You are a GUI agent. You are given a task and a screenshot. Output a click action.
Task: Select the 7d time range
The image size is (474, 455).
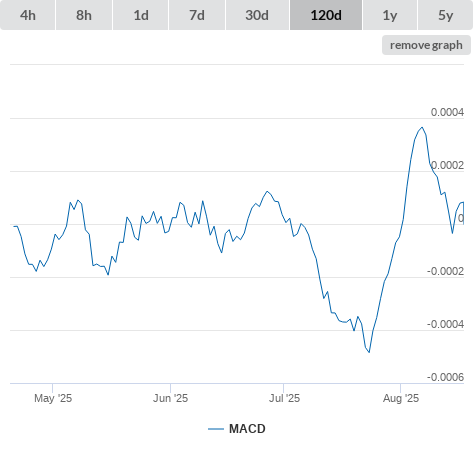[x=197, y=15]
